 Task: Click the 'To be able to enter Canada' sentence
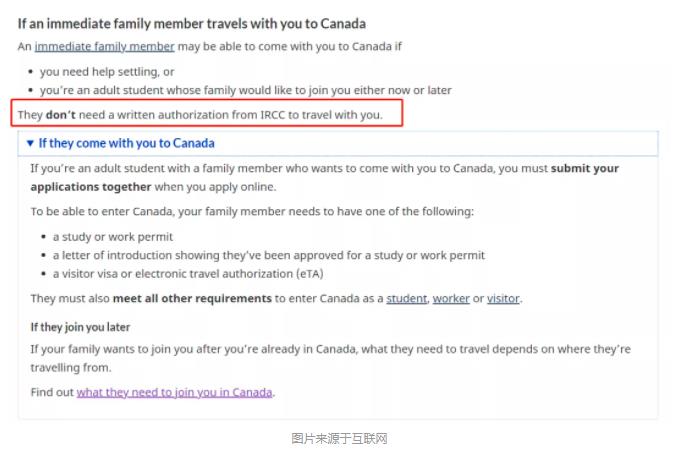click(x=252, y=212)
